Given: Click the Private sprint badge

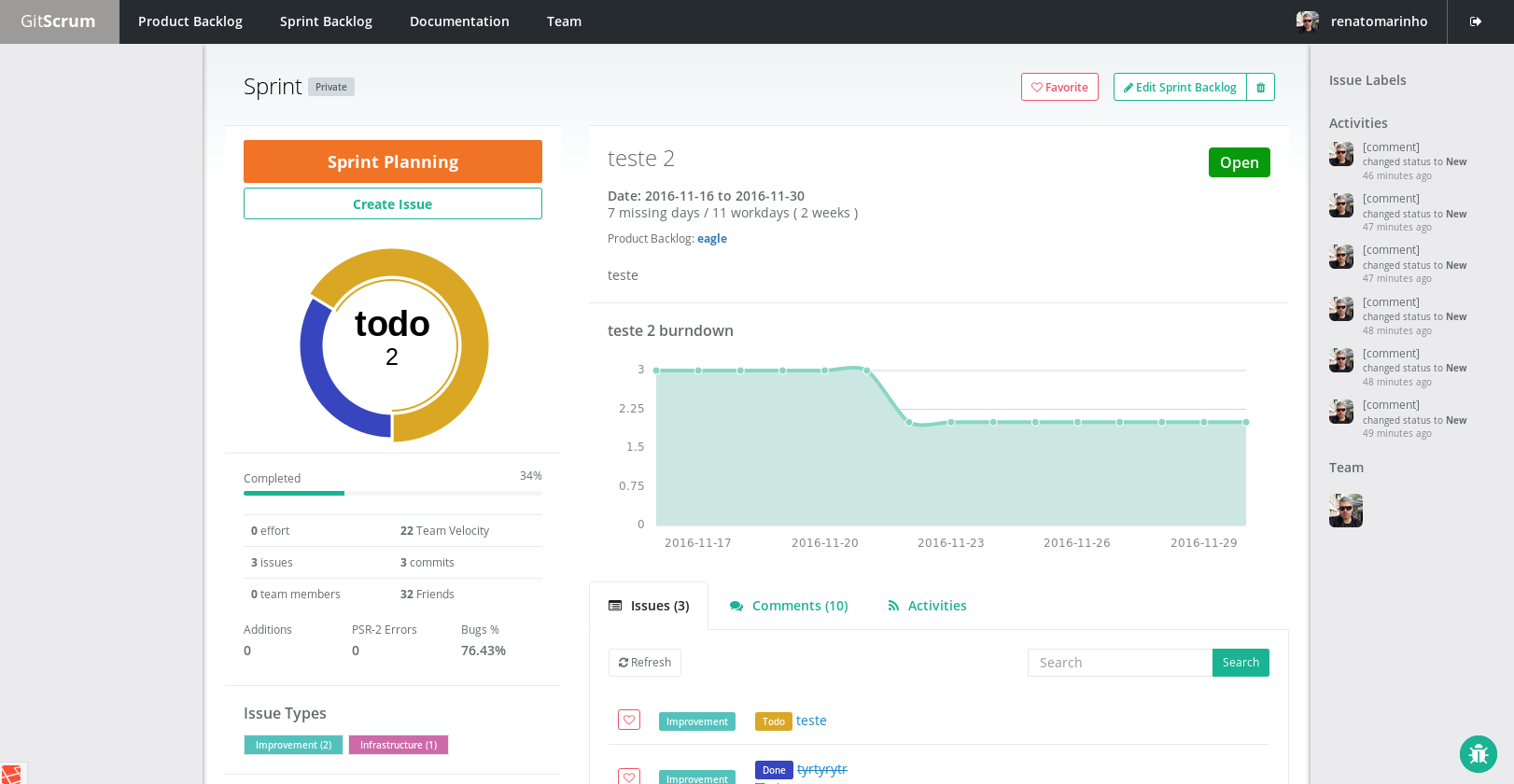Looking at the screenshot, I should coord(331,87).
